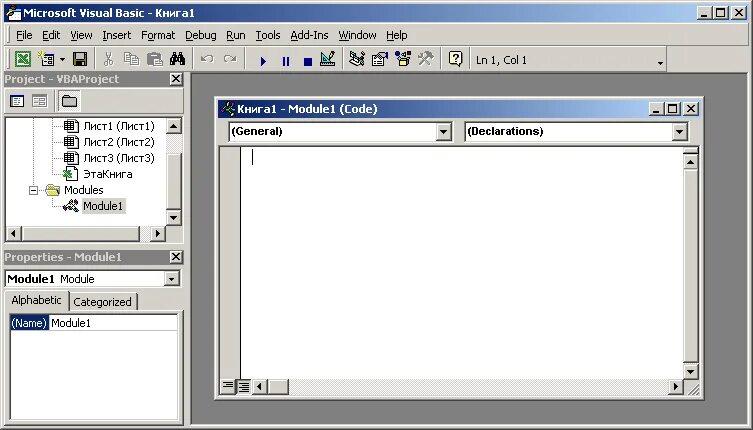The height and width of the screenshot is (430, 753).
Task: Click the Redo arrow icon
Action: tap(230, 60)
